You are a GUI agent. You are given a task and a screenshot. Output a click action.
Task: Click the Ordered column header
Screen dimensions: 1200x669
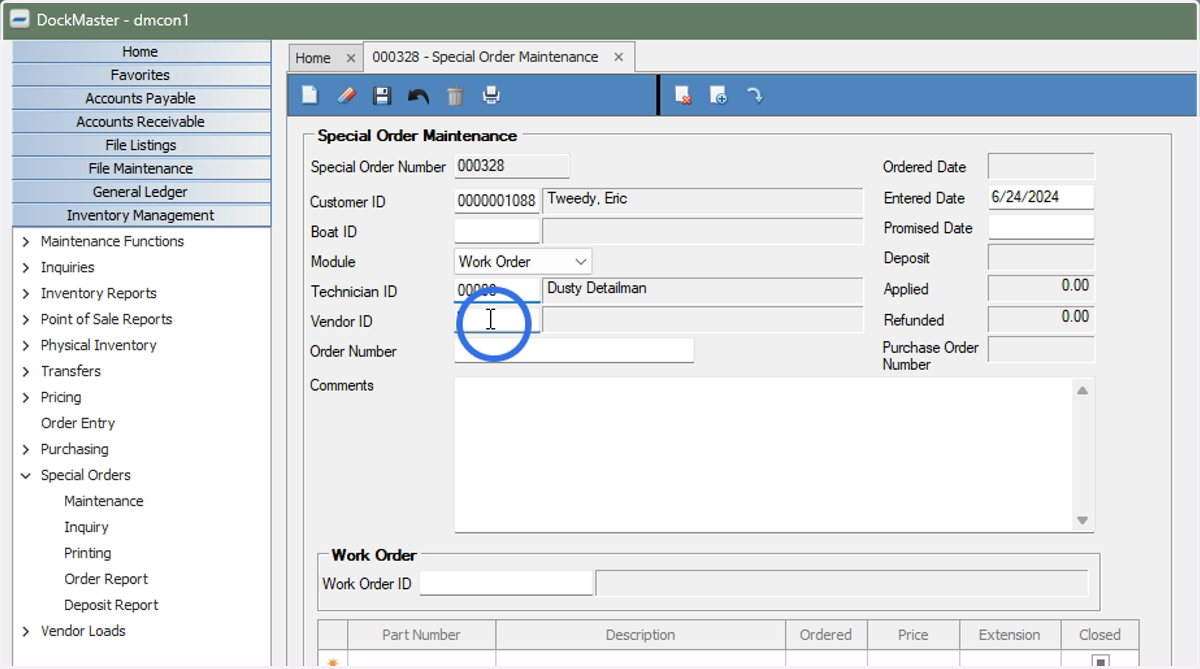pos(826,635)
